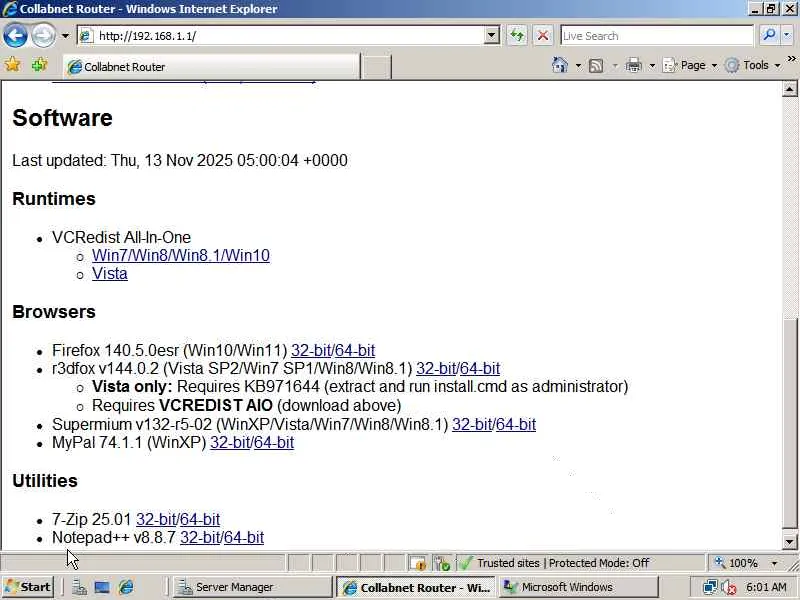This screenshot has width=800, height=600.
Task: Open the Win7/Win8/Win8.1/Win10 VCRedist link
Action: click(x=181, y=255)
